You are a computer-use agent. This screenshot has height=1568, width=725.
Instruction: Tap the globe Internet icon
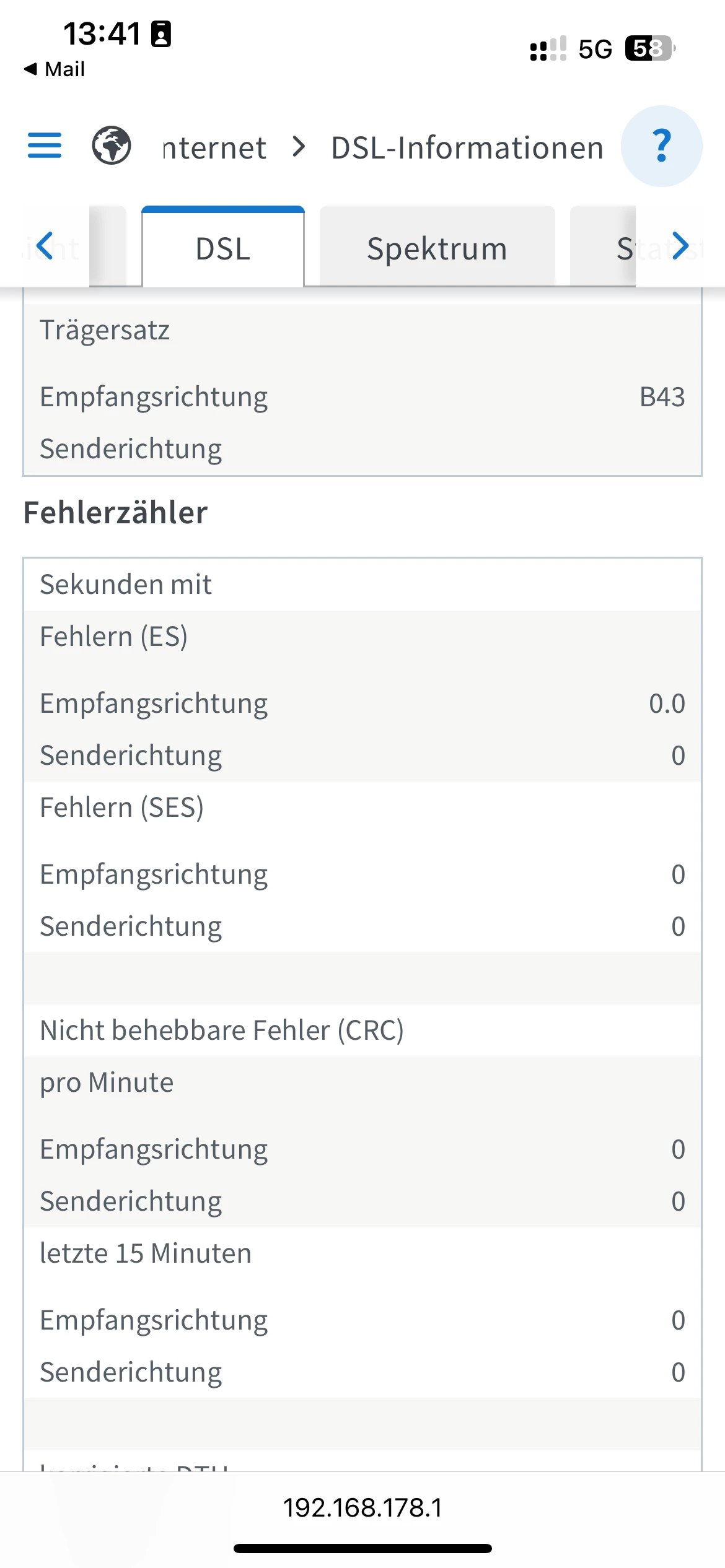click(112, 146)
